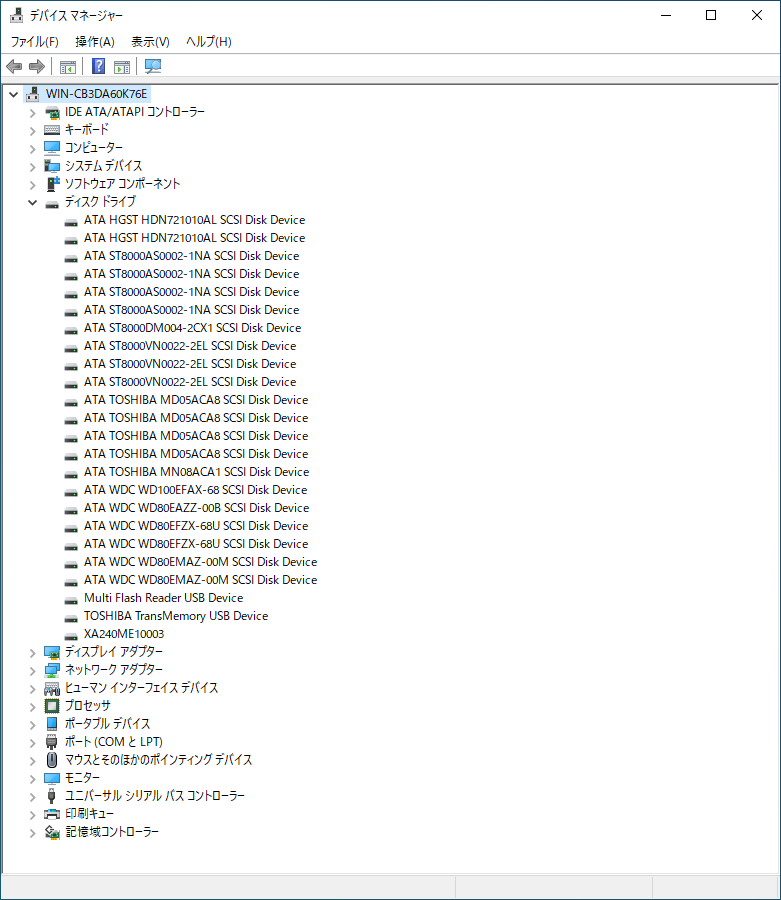Select the ポータブル デバイス label

point(107,724)
